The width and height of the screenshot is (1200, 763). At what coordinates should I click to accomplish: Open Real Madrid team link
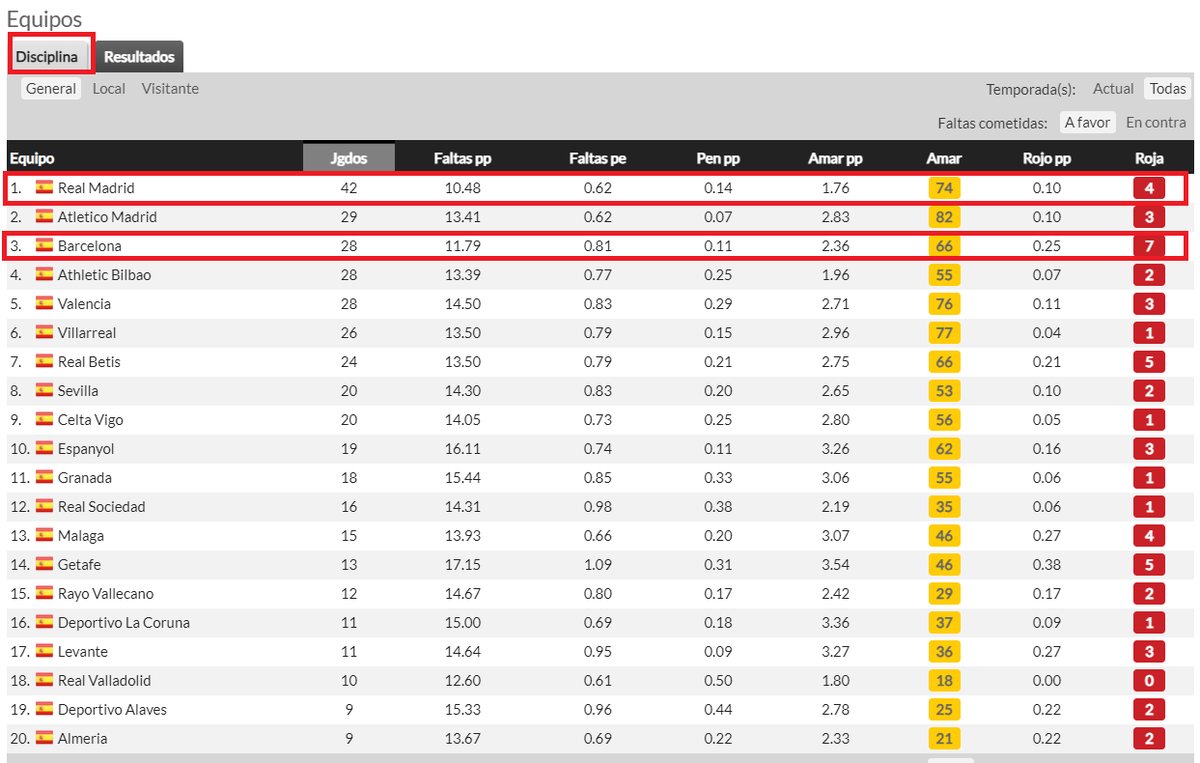coord(96,188)
